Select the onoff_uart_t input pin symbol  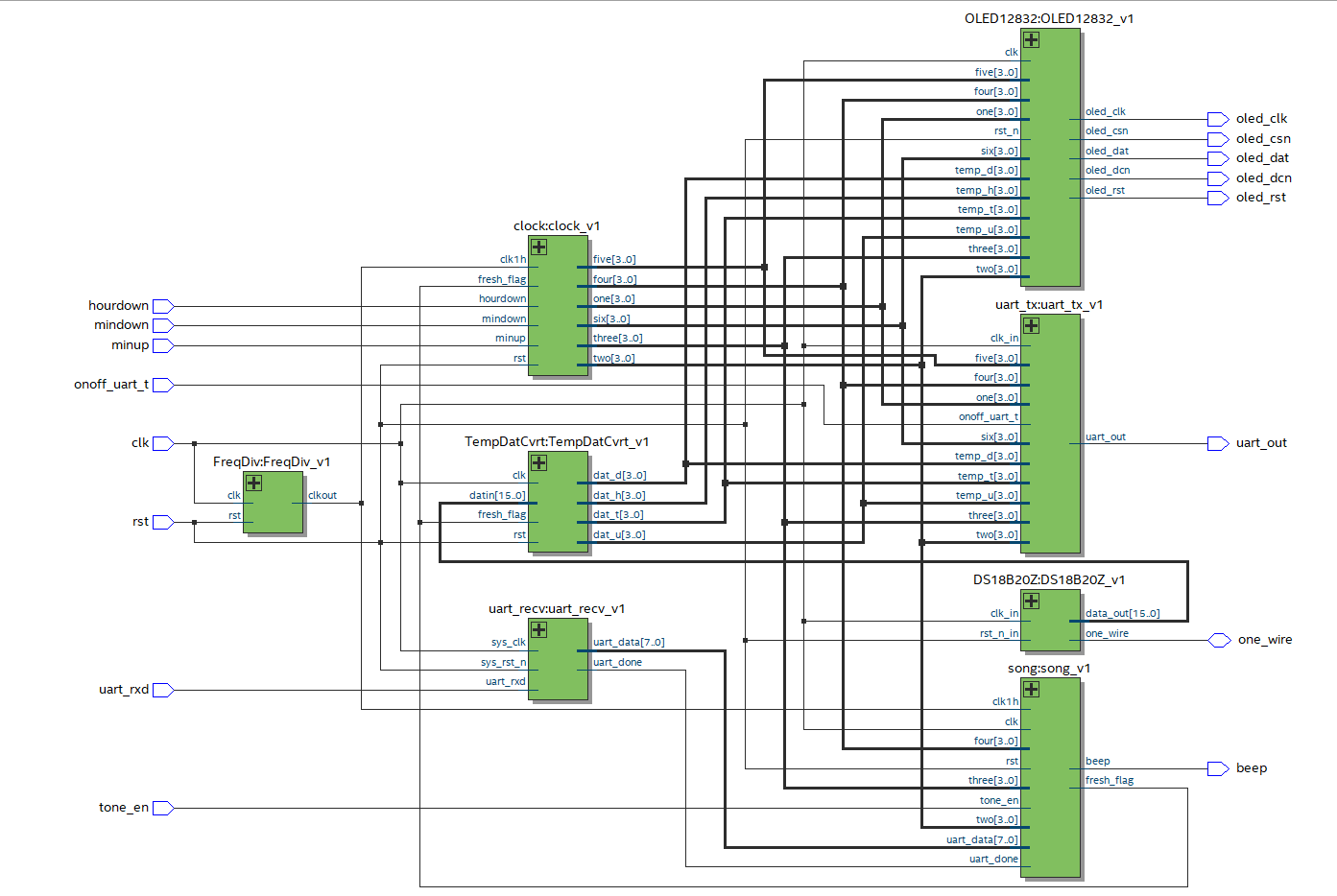163,385
